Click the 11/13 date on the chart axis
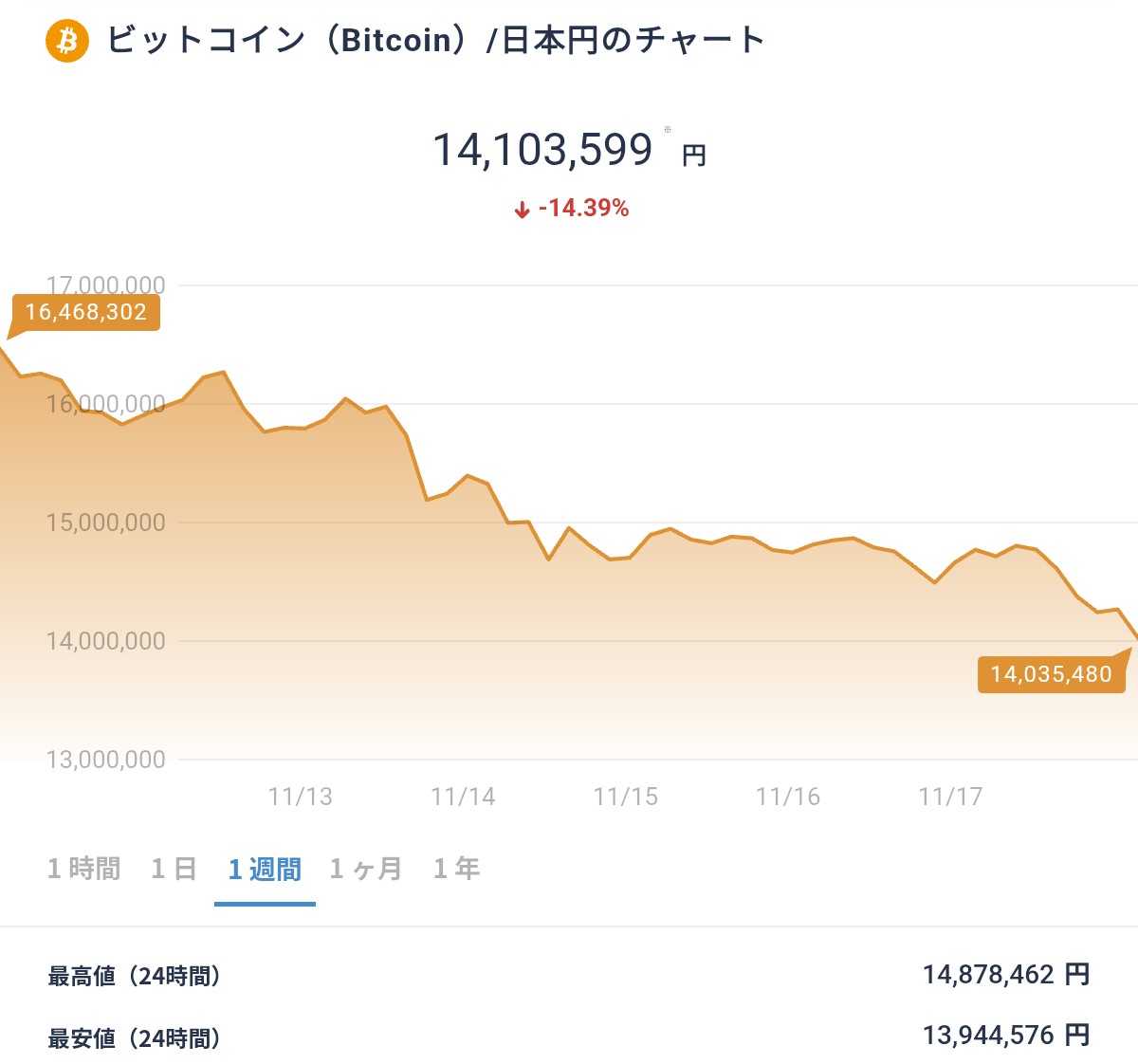 click(x=301, y=797)
